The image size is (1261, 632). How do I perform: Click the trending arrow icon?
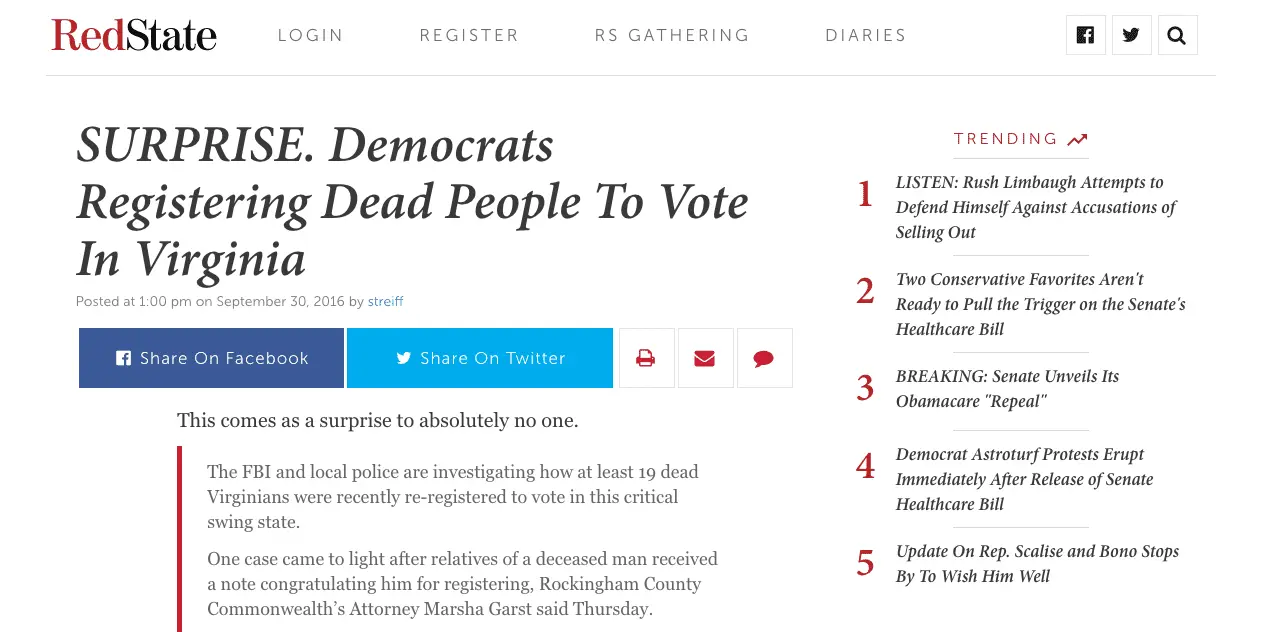pyautogui.click(x=1077, y=140)
